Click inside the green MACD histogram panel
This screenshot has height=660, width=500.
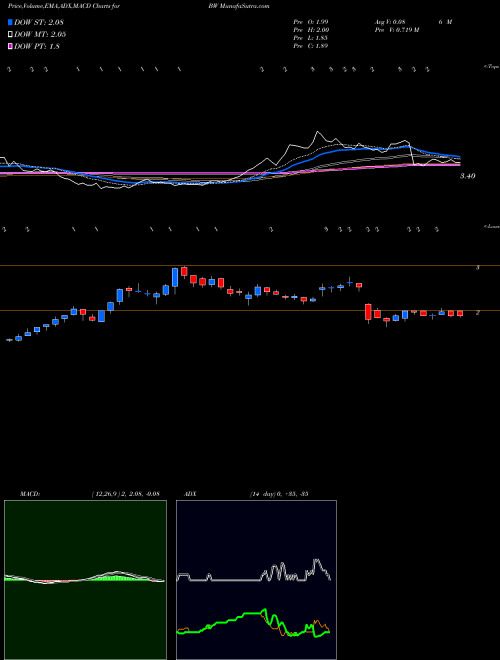[x=85, y=580]
